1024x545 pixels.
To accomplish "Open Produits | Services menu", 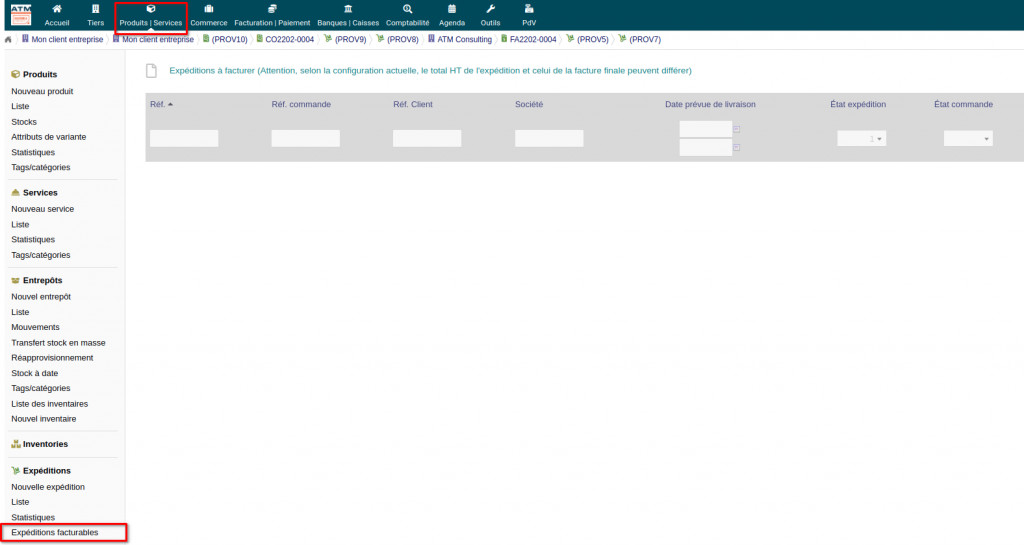I will coord(151,15).
